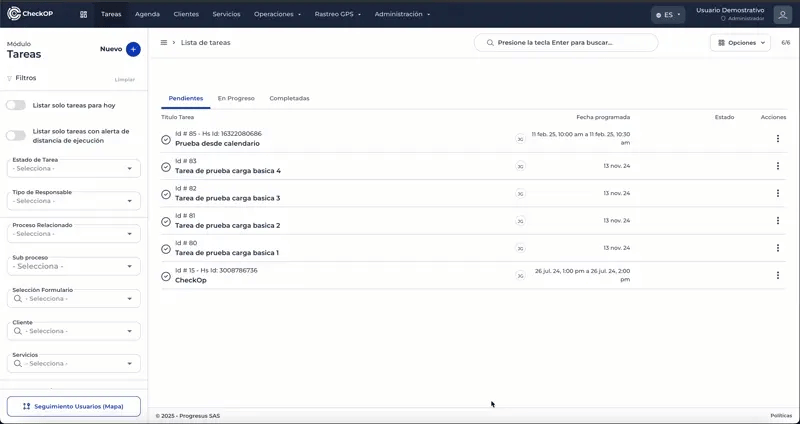Click the blue plus Nuevo icon

(134, 49)
